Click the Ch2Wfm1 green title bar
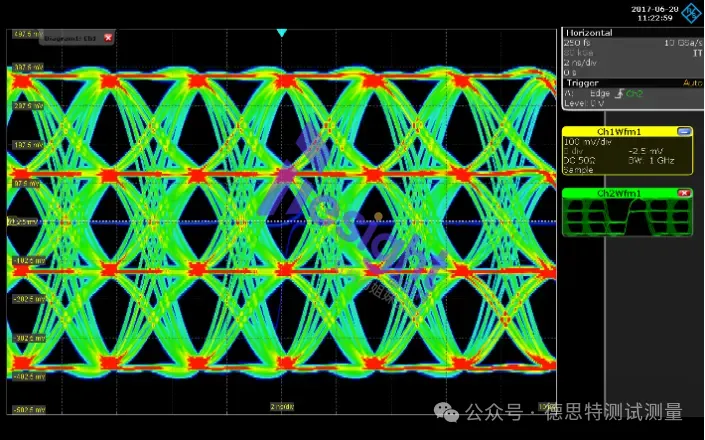Image resolution: width=705 pixels, height=440 pixels. (619, 193)
